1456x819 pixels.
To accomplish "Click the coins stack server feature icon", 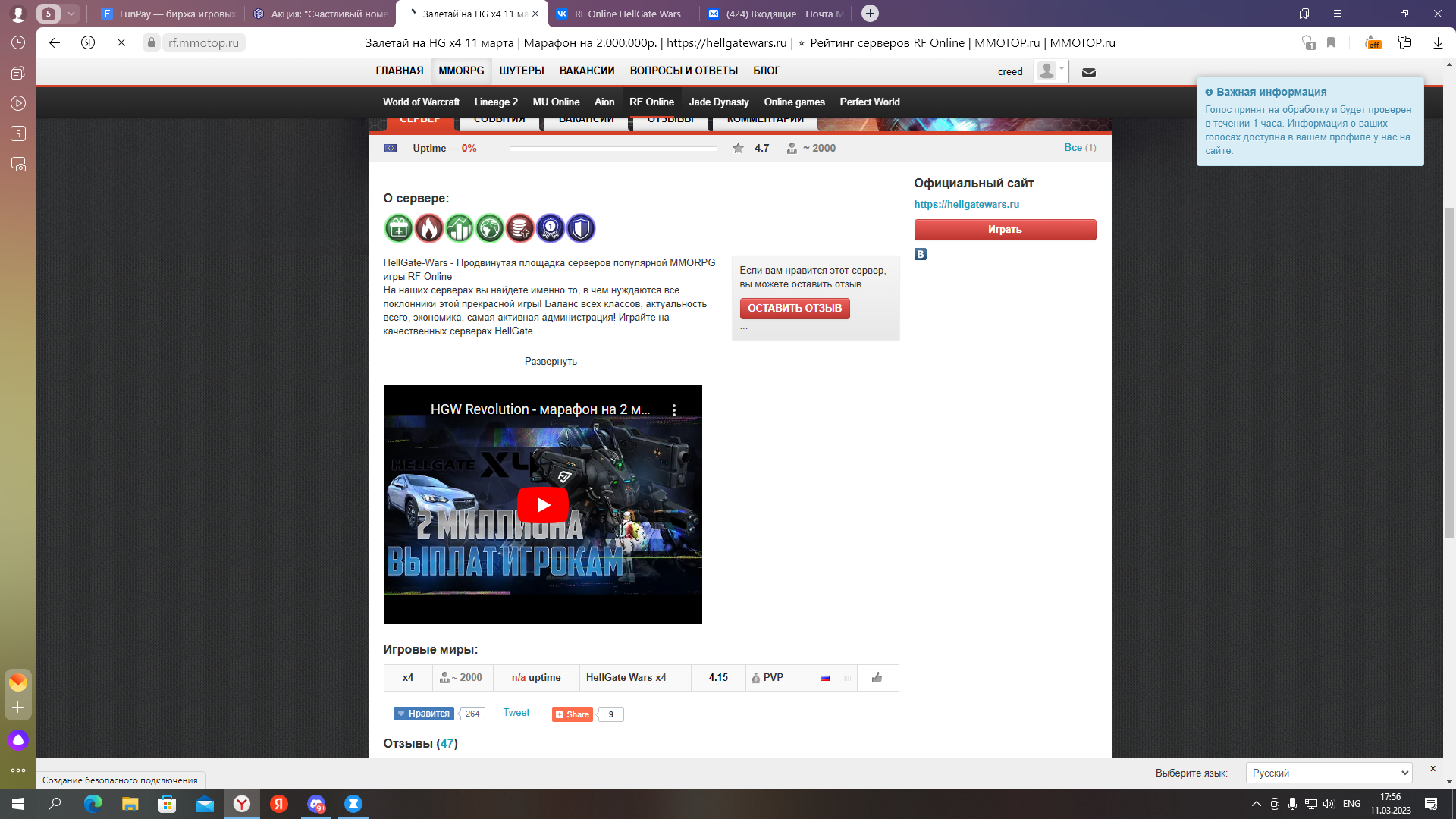I will [x=519, y=228].
